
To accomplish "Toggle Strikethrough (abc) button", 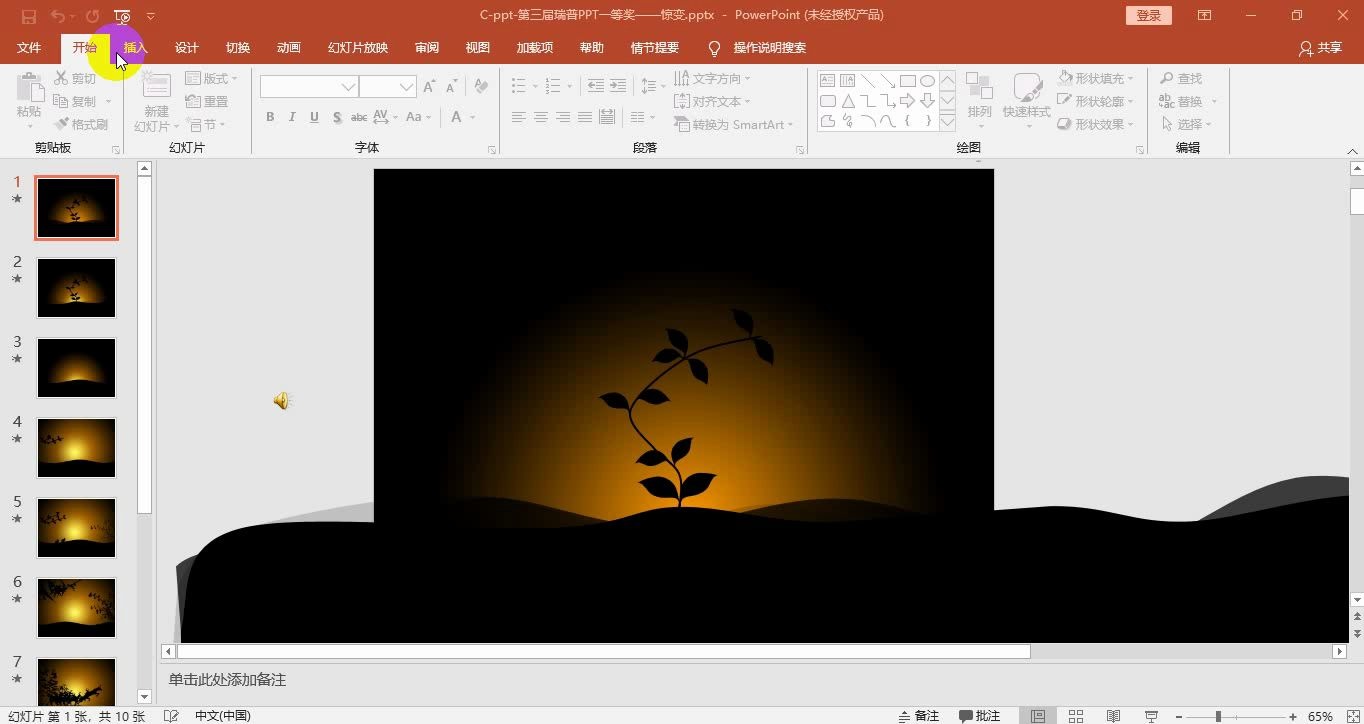I will click(x=359, y=117).
